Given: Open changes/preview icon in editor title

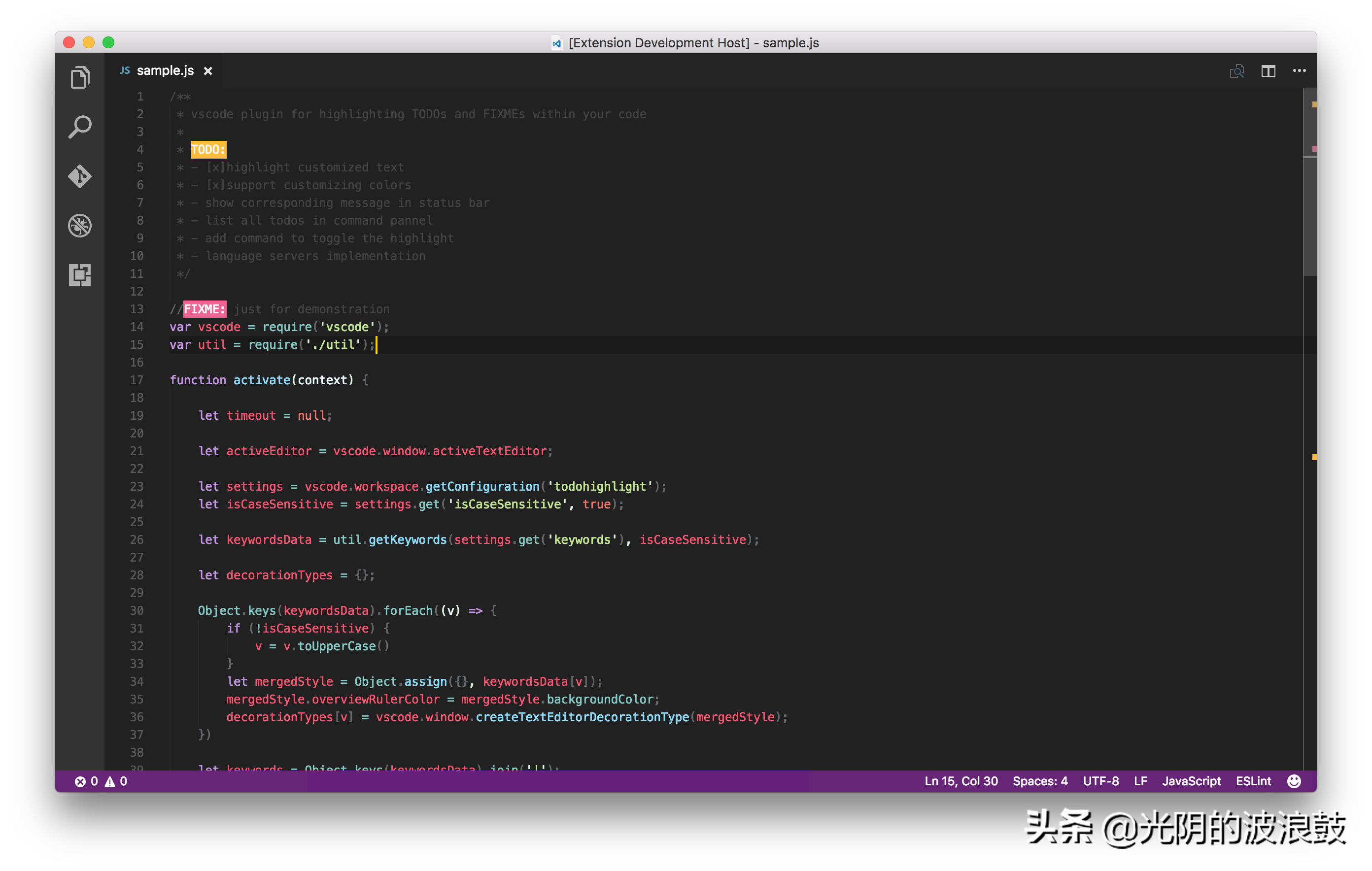Looking at the screenshot, I should [x=1236, y=70].
